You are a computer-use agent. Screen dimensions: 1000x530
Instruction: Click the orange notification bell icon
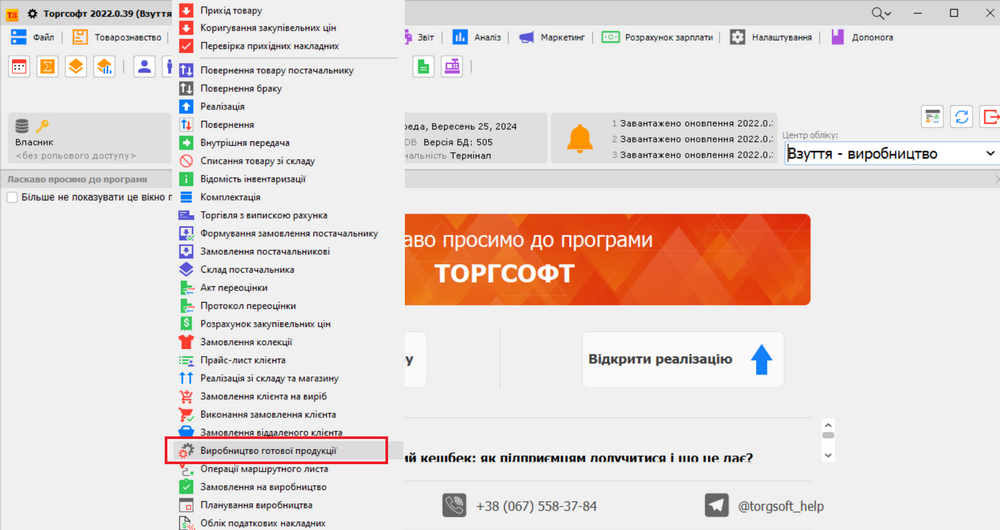(x=579, y=139)
